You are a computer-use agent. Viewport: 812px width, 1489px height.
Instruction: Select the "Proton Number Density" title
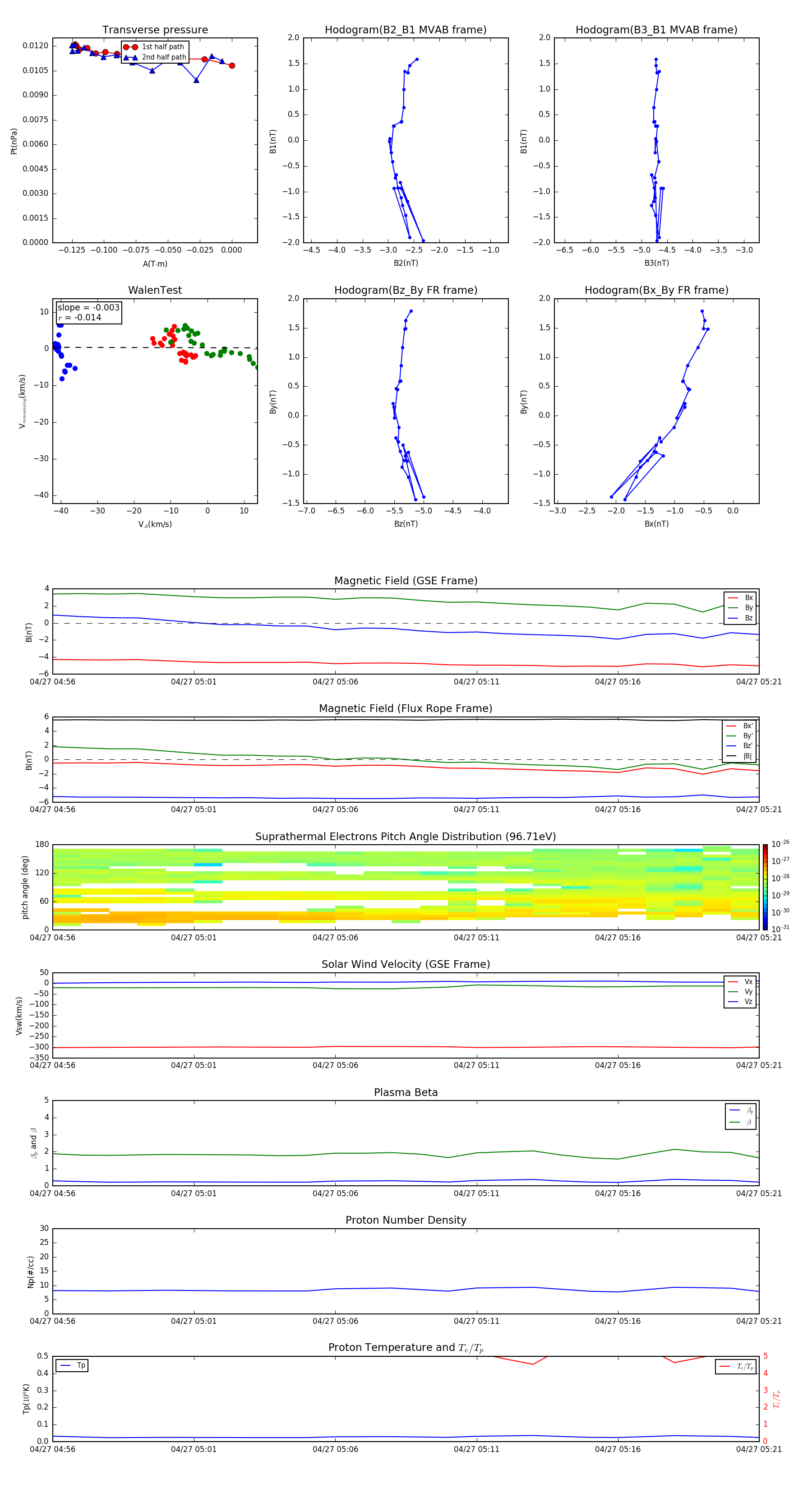(x=406, y=1221)
